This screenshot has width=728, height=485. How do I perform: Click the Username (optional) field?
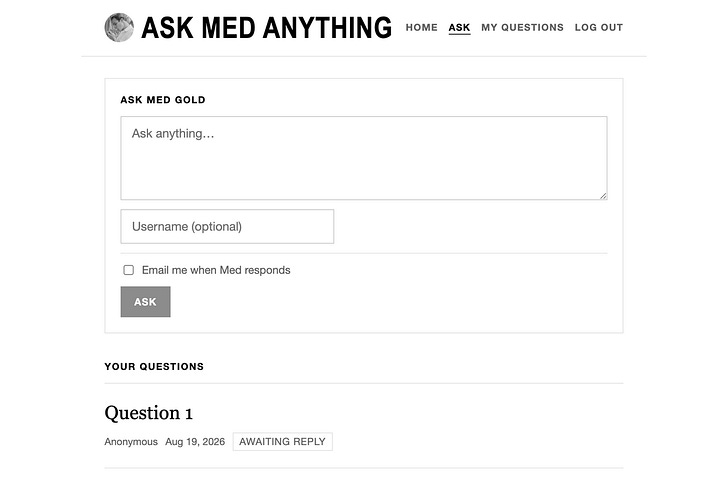[227, 226]
